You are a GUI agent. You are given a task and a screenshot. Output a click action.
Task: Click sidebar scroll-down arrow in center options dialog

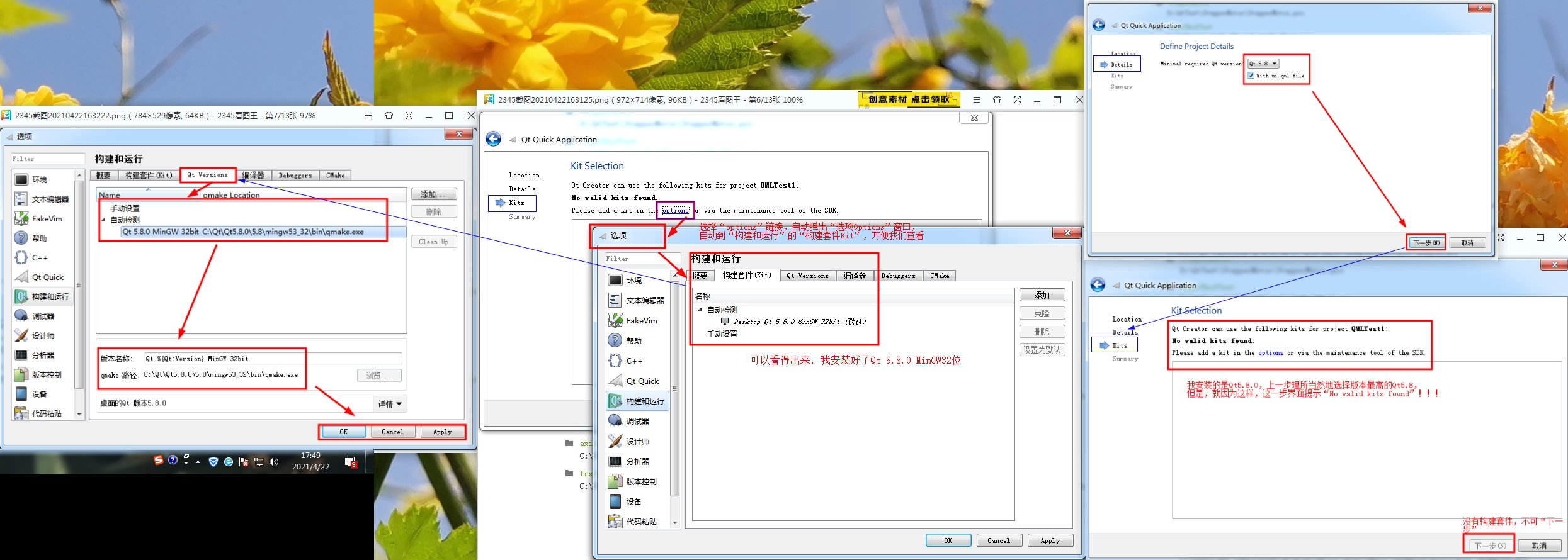point(675,522)
